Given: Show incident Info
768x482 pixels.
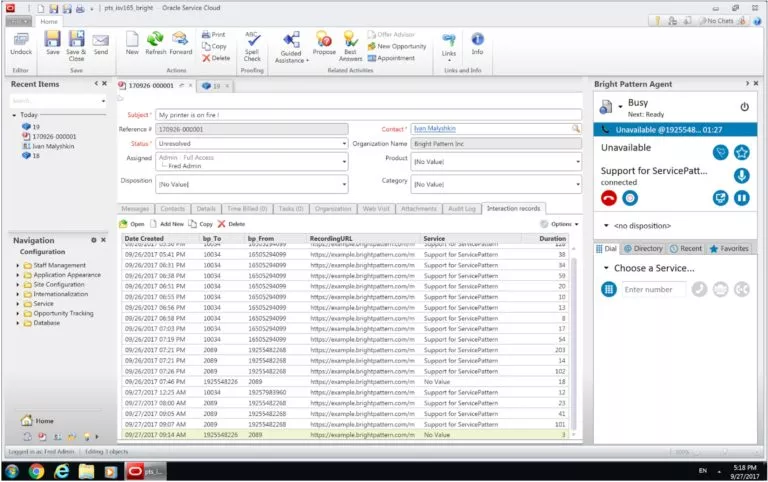Looking at the screenshot, I should pos(477,44).
